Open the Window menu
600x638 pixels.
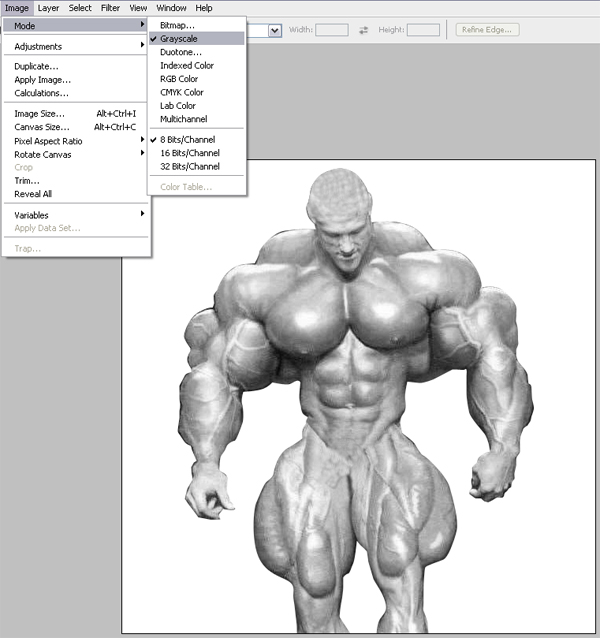171,8
